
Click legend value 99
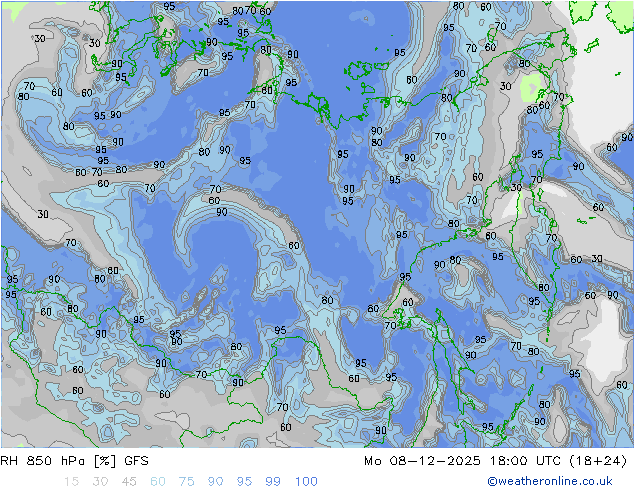273,482
